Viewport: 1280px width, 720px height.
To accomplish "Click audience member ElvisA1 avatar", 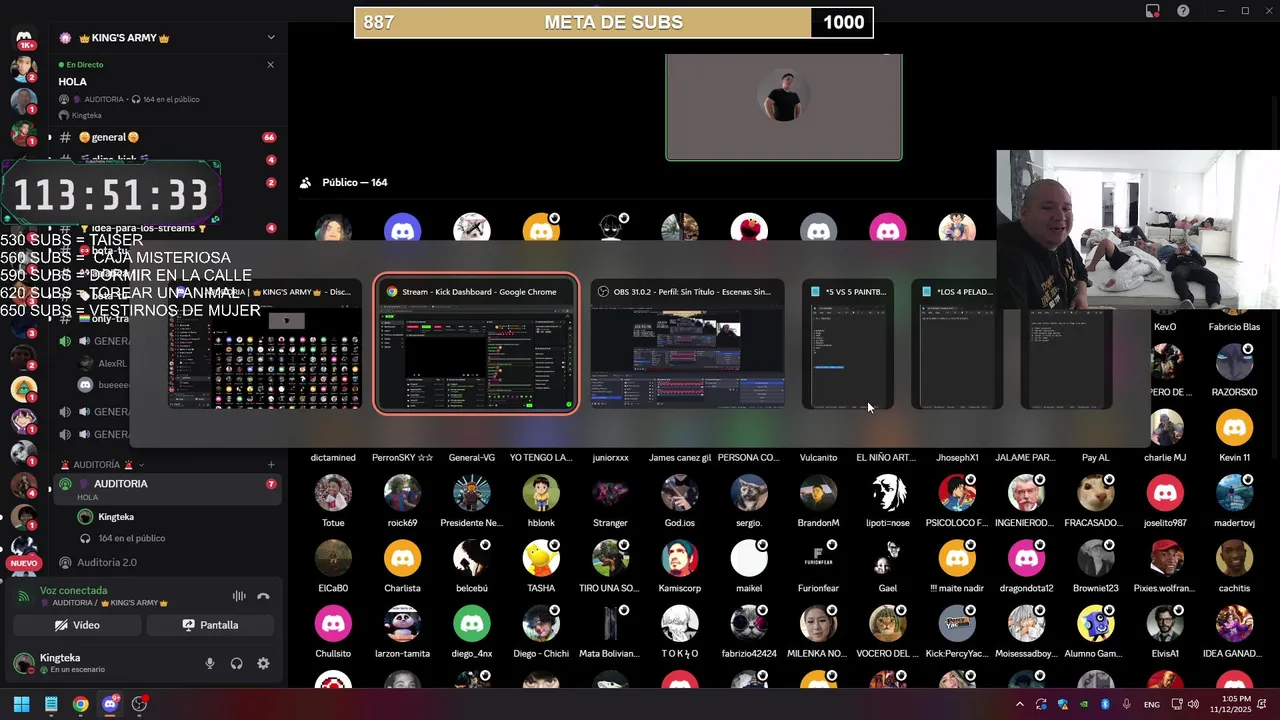I will click(1165, 624).
